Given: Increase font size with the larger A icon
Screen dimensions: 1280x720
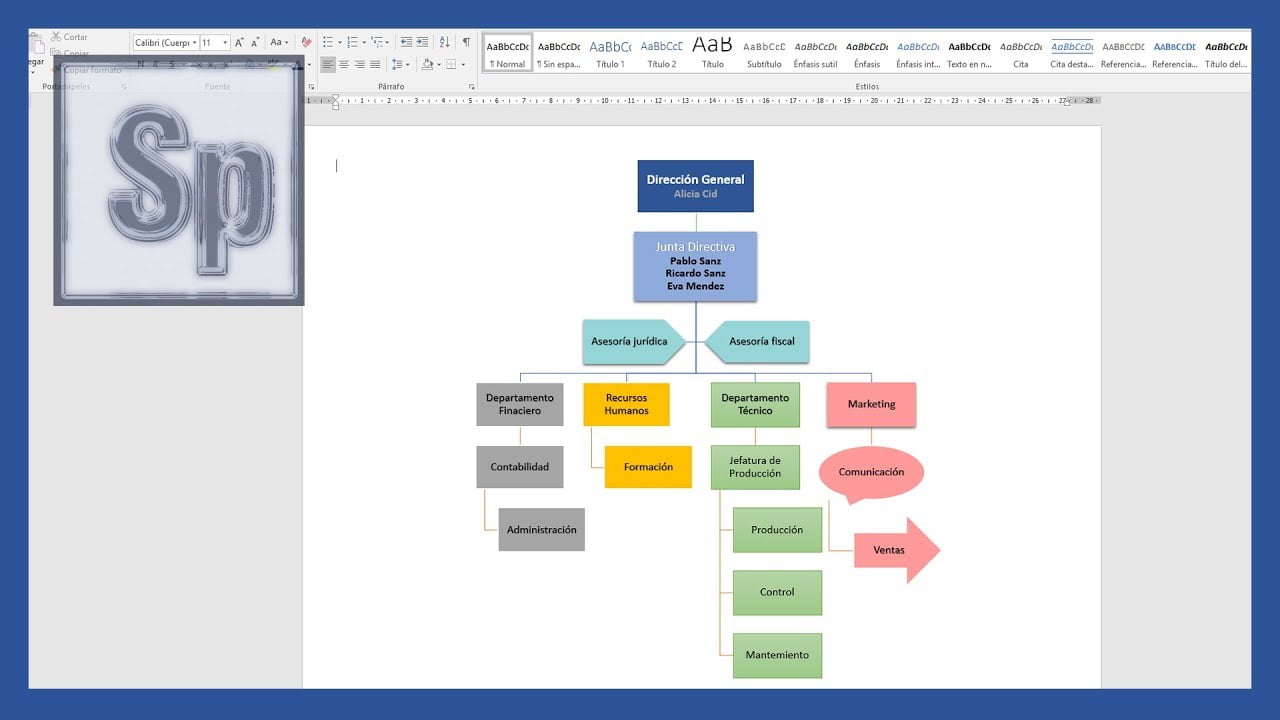Looking at the screenshot, I should pos(239,42).
